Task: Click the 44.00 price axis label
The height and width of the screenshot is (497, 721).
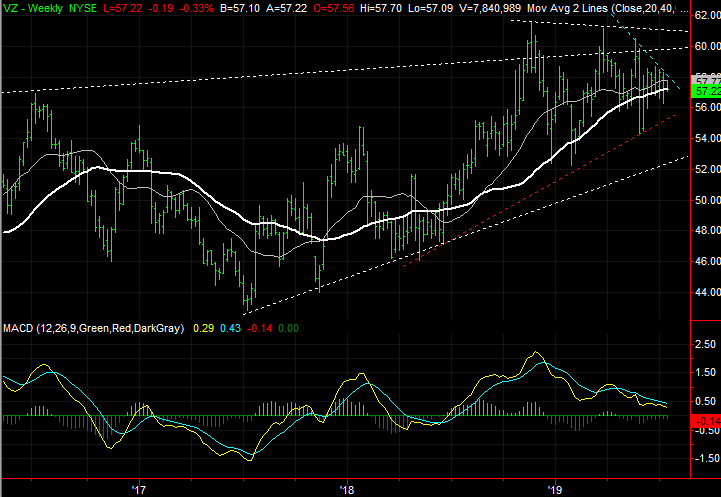Action: point(707,292)
